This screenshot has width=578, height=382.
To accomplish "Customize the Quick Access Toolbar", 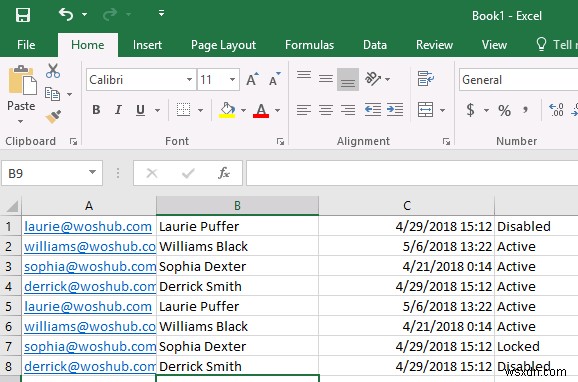I will point(161,13).
